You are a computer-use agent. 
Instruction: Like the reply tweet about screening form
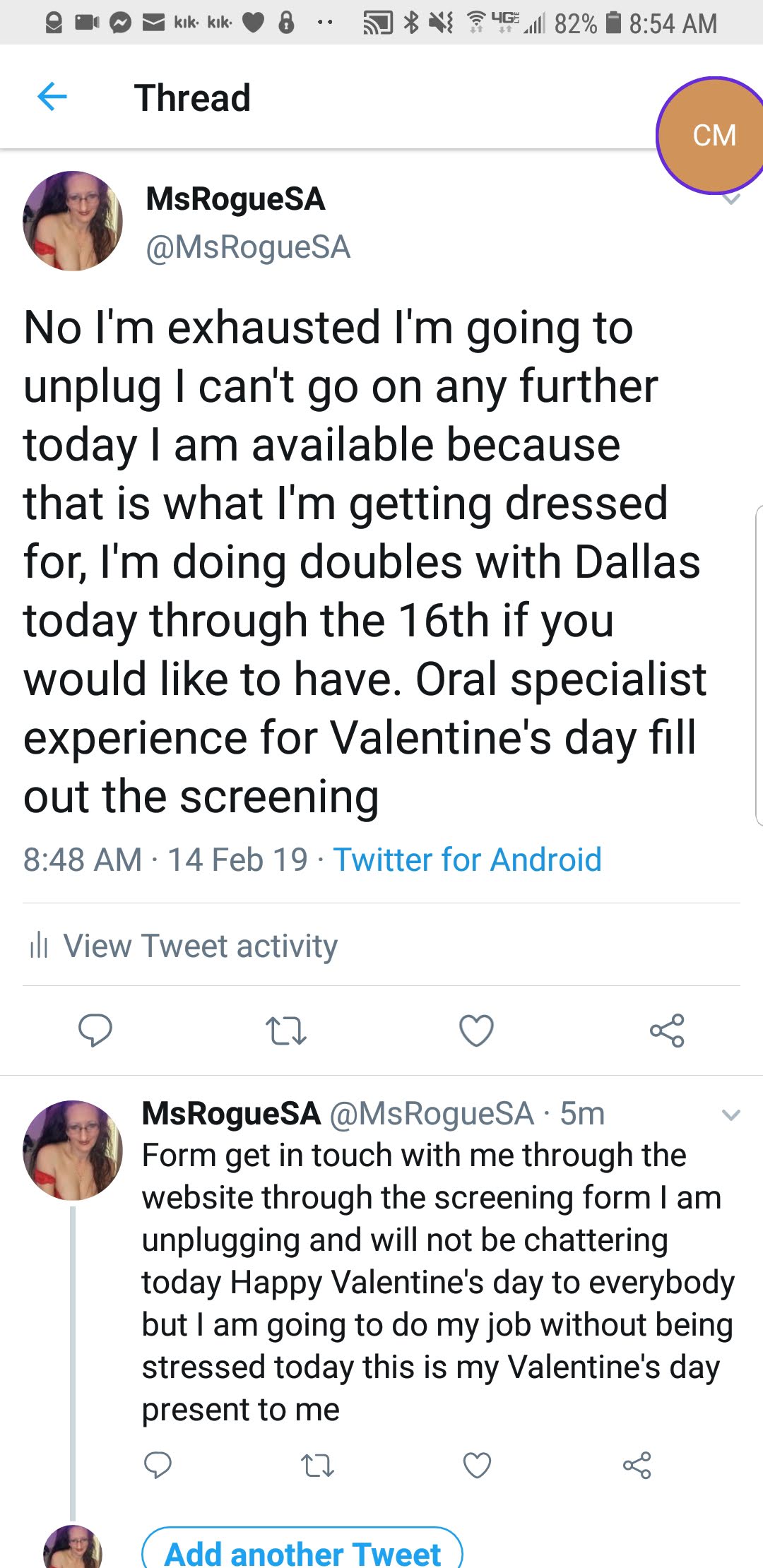point(477,1466)
